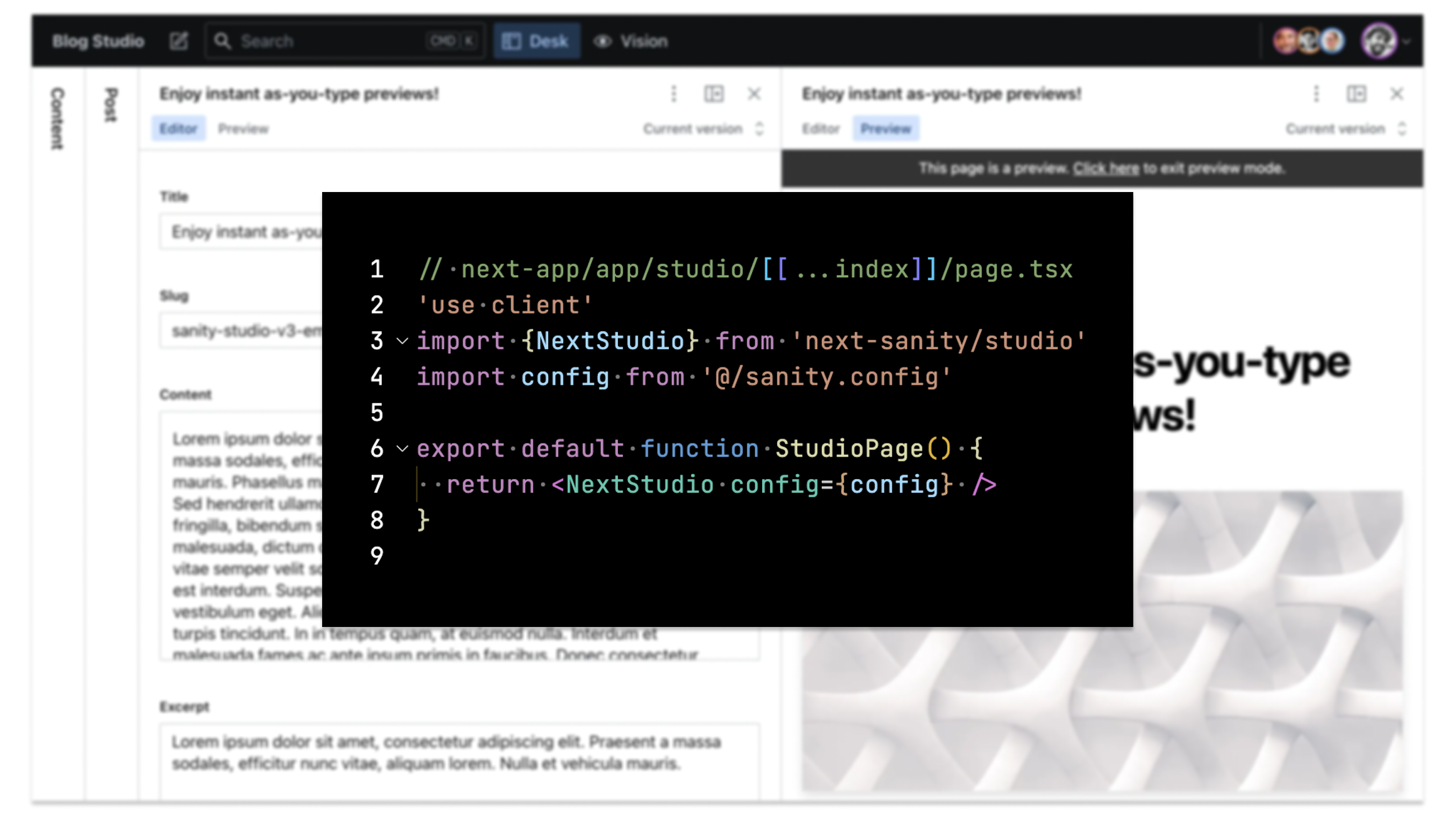The width and height of the screenshot is (1456, 819).
Task: Select Editor tab in right pane
Action: [820, 129]
